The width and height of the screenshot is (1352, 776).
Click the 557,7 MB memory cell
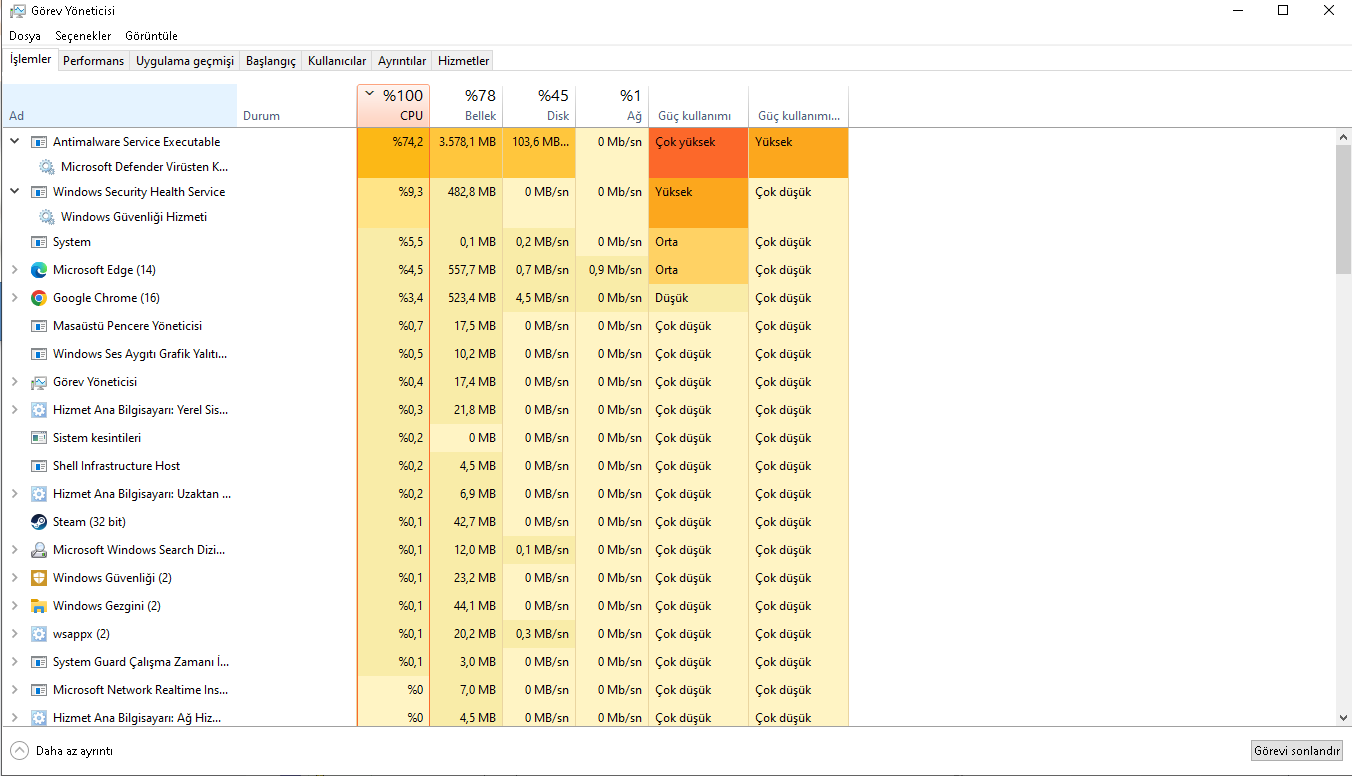(466, 270)
